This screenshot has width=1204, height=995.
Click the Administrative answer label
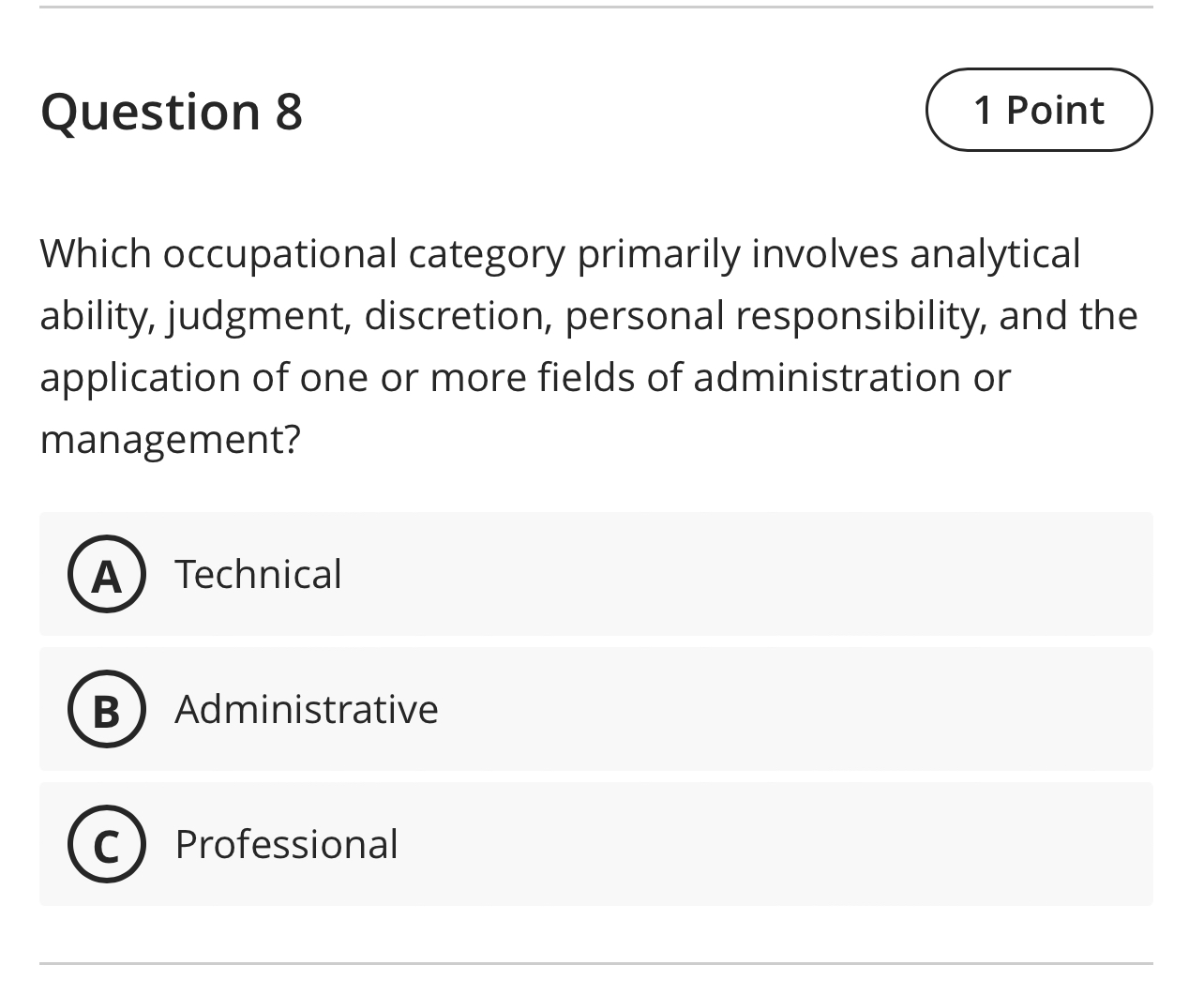[x=306, y=710]
